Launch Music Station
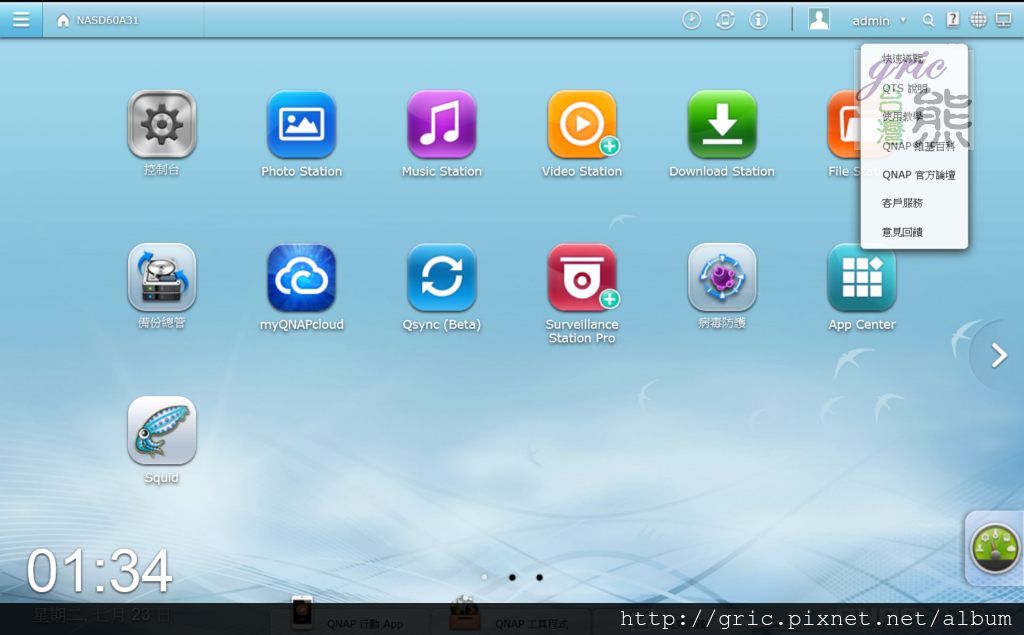Screen dimensions: 1024x635 pos(441,124)
